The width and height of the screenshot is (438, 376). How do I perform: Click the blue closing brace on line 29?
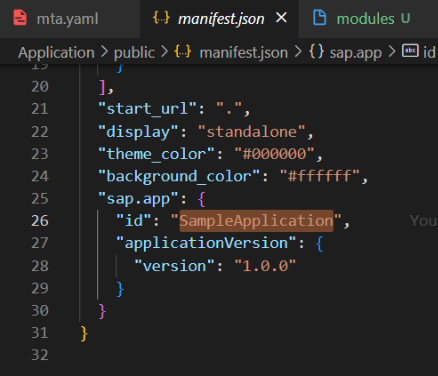pyautogui.click(x=120, y=288)
